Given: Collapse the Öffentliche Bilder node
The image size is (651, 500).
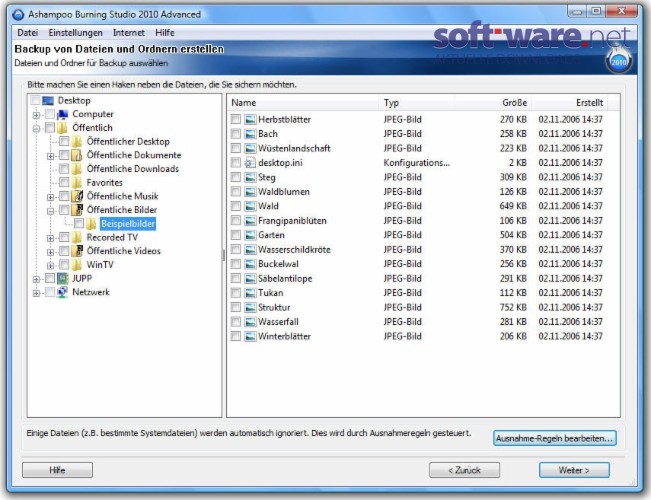Looking at the screenshot, I should (x=51, y=211).
